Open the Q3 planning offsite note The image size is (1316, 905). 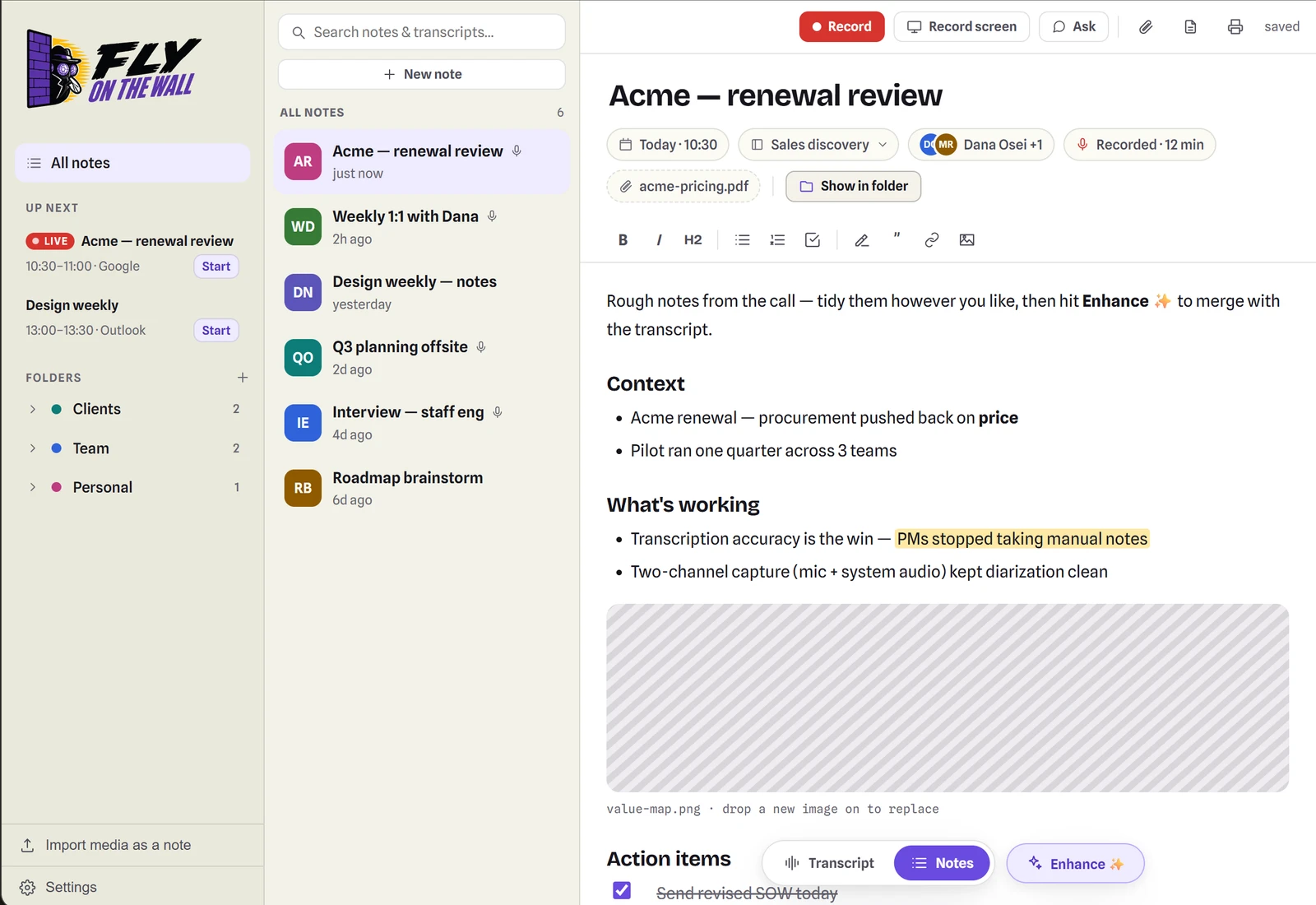click(x=422, y=358)
